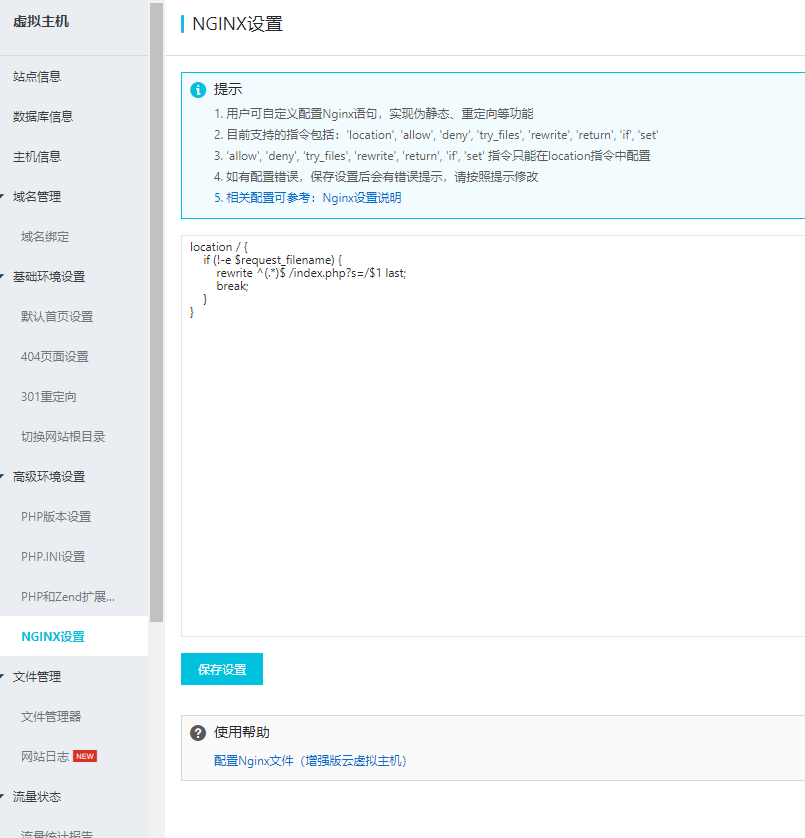The image size is (805, 838).
Task: Click tip line 3 about location指令中配置
Action: pos(432,156)
